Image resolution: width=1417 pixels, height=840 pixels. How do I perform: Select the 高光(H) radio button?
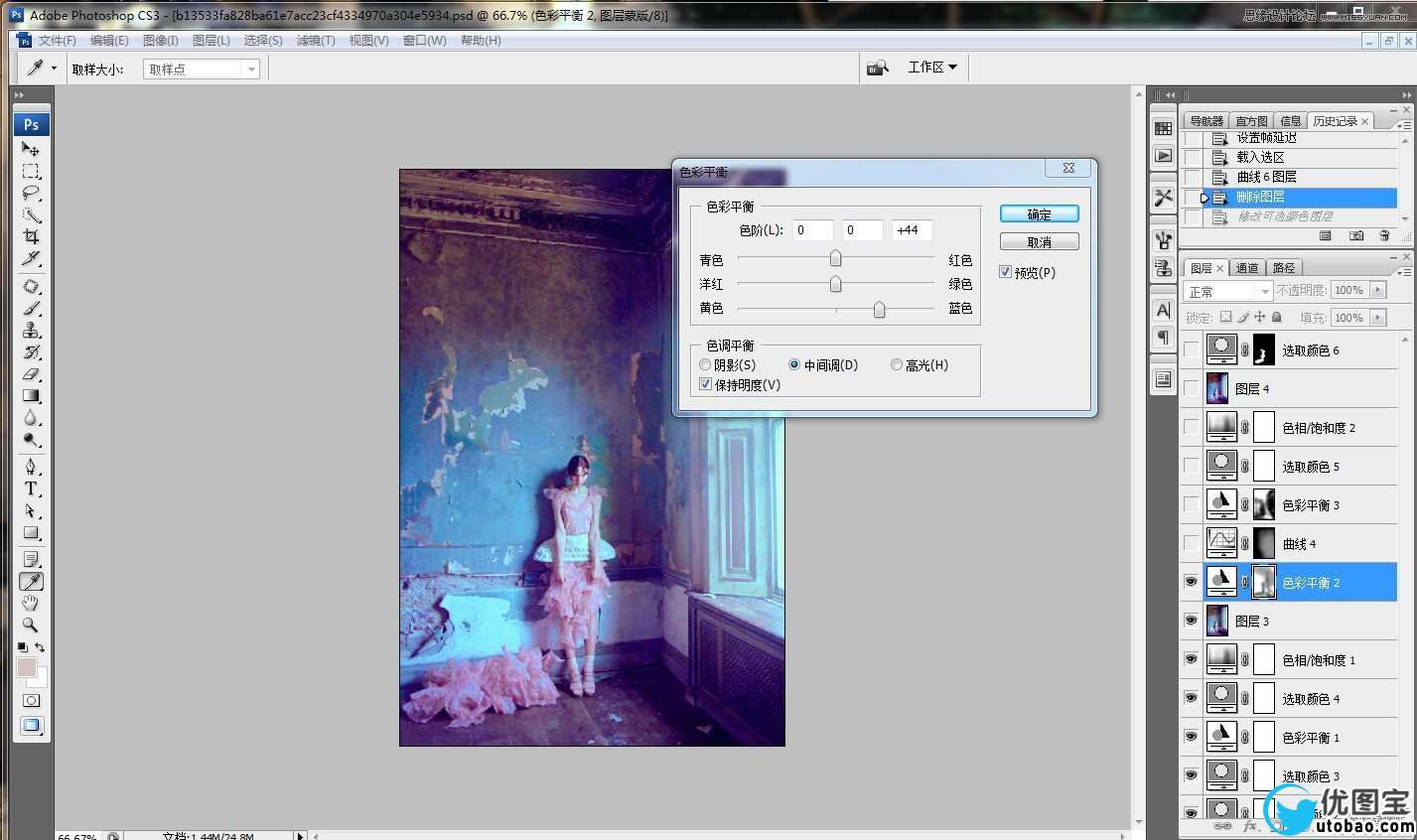coord(897,364)
